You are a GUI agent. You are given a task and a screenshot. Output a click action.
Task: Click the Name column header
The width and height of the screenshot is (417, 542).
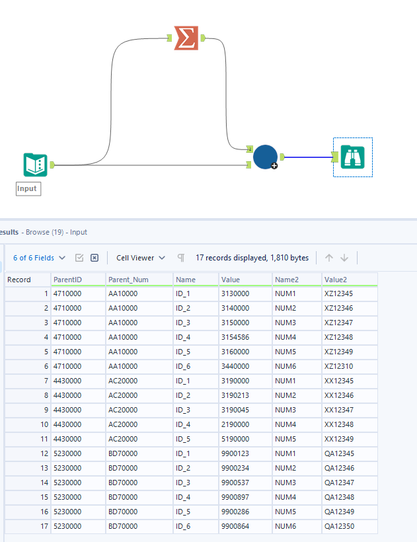pos(196,280)
